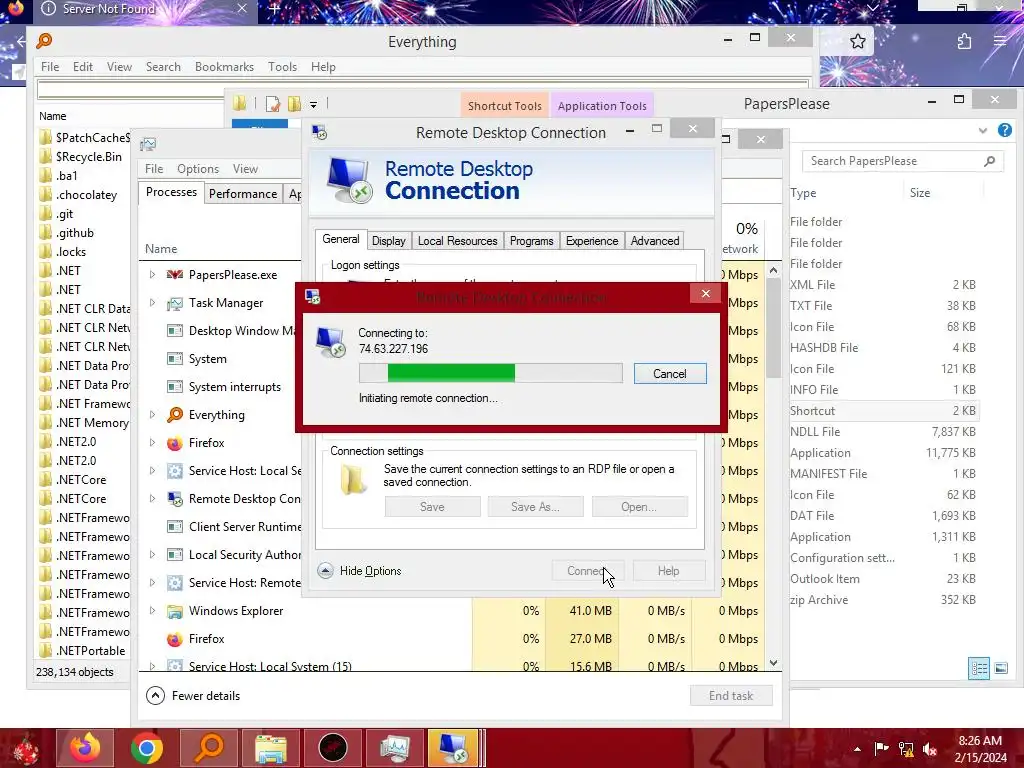The width and height of the screenshot is (1024, 768).
Task: Click the Explorer properties quick-access icon
Action: coord(273,104)
